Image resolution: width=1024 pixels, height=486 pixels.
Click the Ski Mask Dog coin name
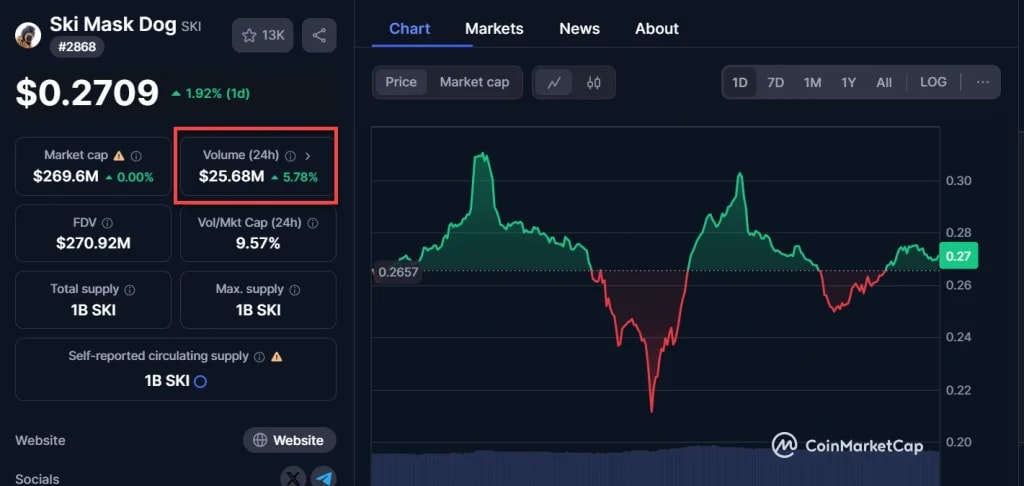point(113,25)
